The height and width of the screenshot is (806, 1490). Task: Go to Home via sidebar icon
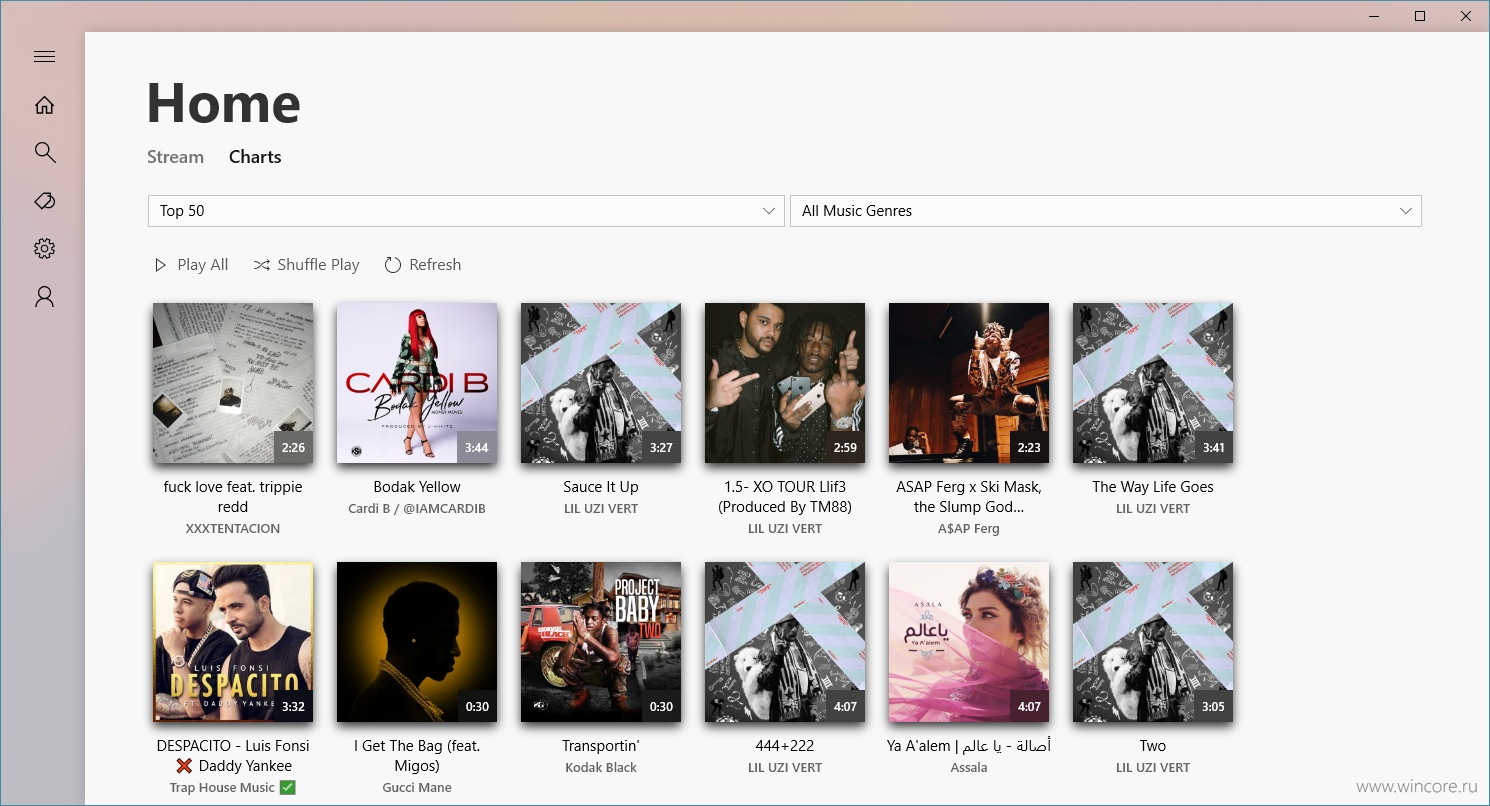coord(44,105)
